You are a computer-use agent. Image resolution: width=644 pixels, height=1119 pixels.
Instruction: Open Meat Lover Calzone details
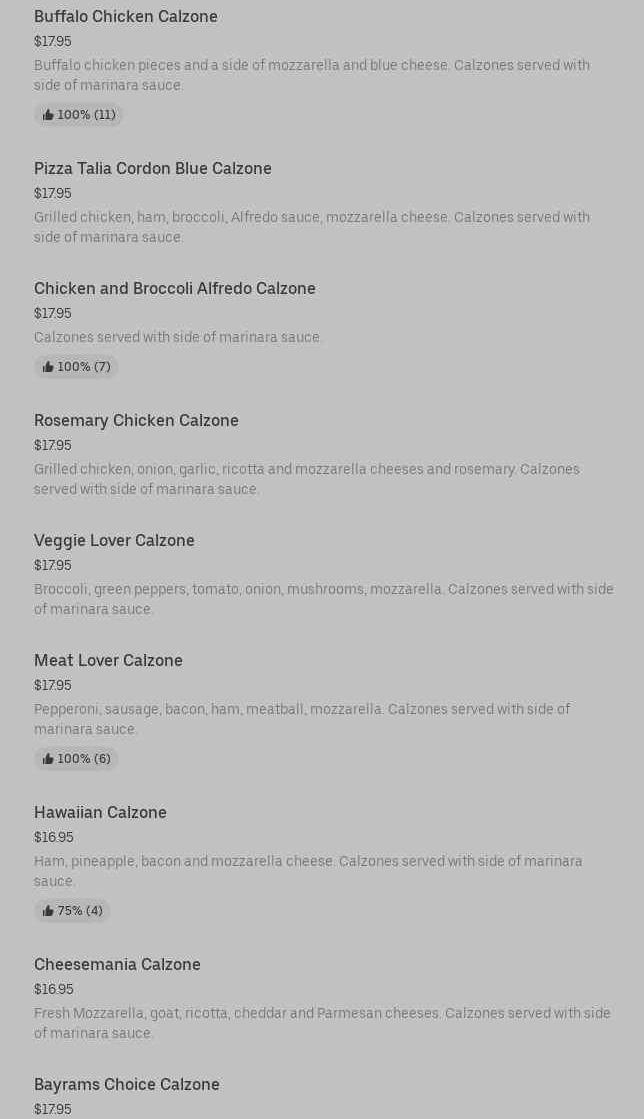point(108,660)
